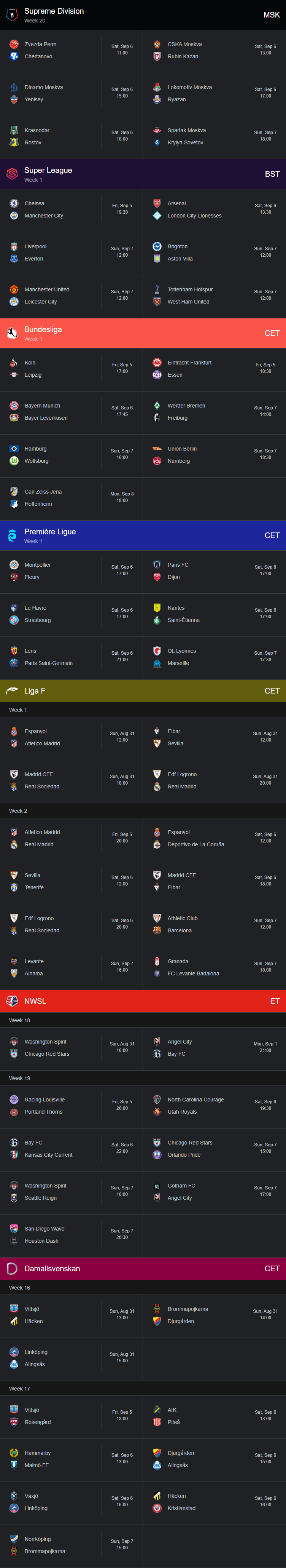Click the Bundesliga league logo
This screenshot has height=1568, width=286.
point(12,334)
